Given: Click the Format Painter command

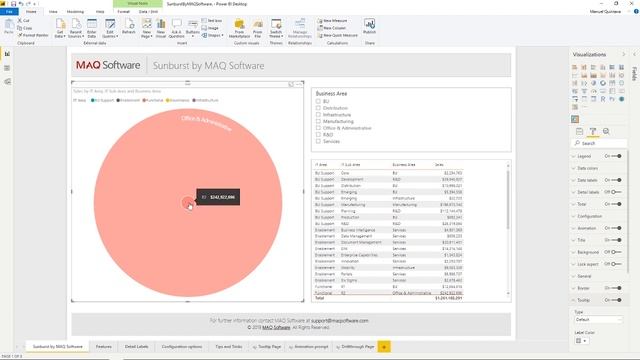Looking at the screenshot, I should pos(33,35).
